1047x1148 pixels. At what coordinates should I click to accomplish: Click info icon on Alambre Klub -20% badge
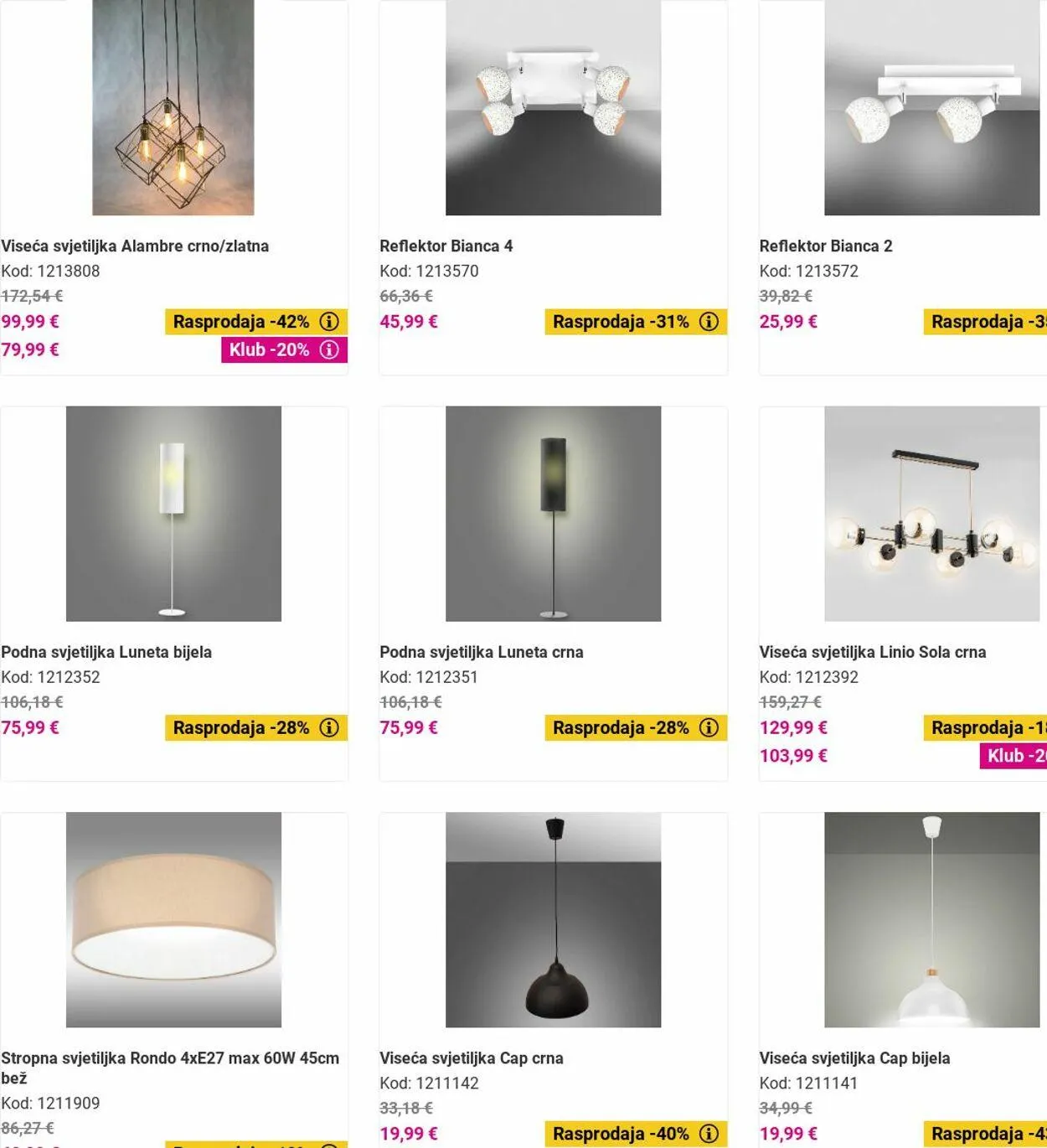[329, 349]
